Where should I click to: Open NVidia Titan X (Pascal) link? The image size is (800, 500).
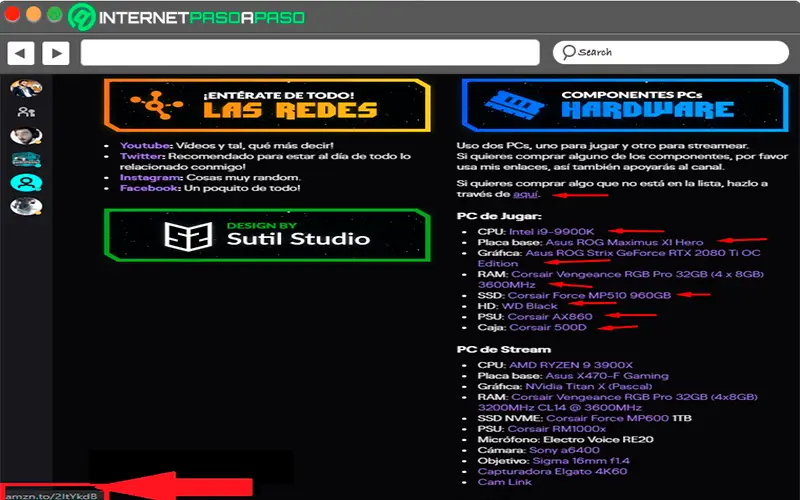589,387
